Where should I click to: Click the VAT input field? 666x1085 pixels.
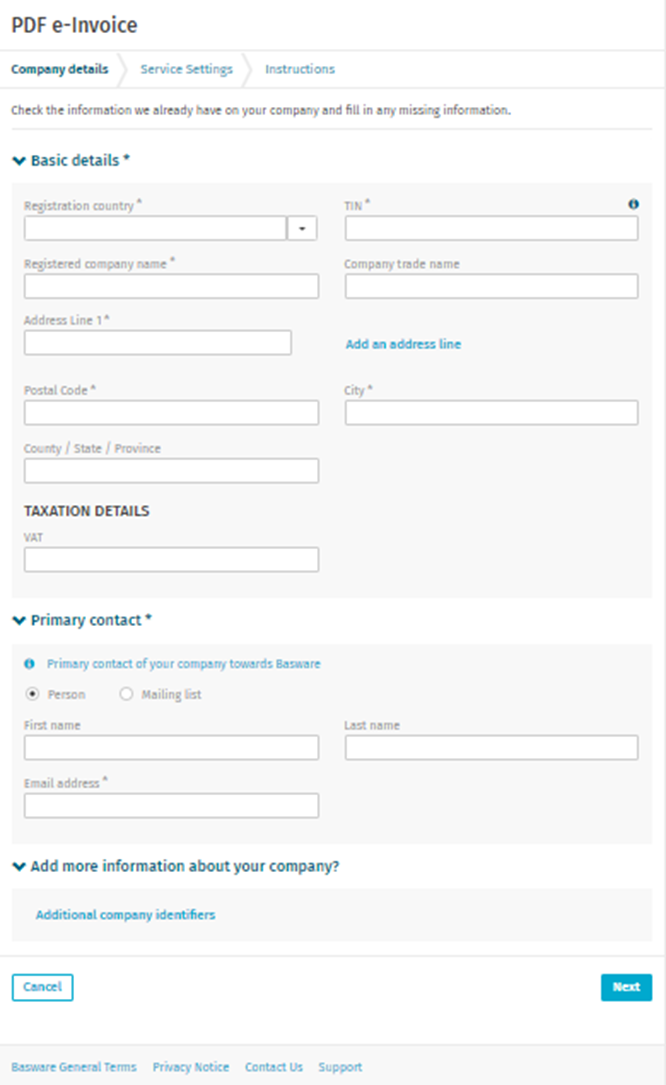(170, 559)
